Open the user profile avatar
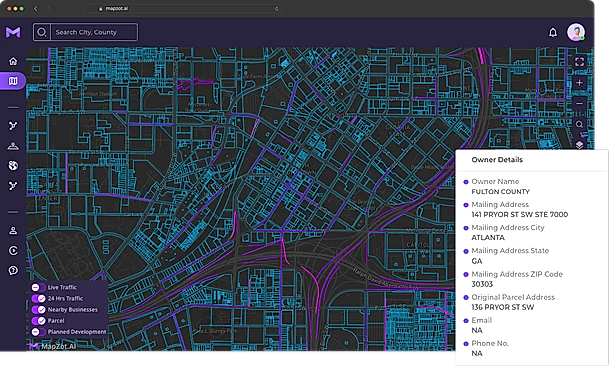Screen dimensions: 611x368 tap(576, 32)
